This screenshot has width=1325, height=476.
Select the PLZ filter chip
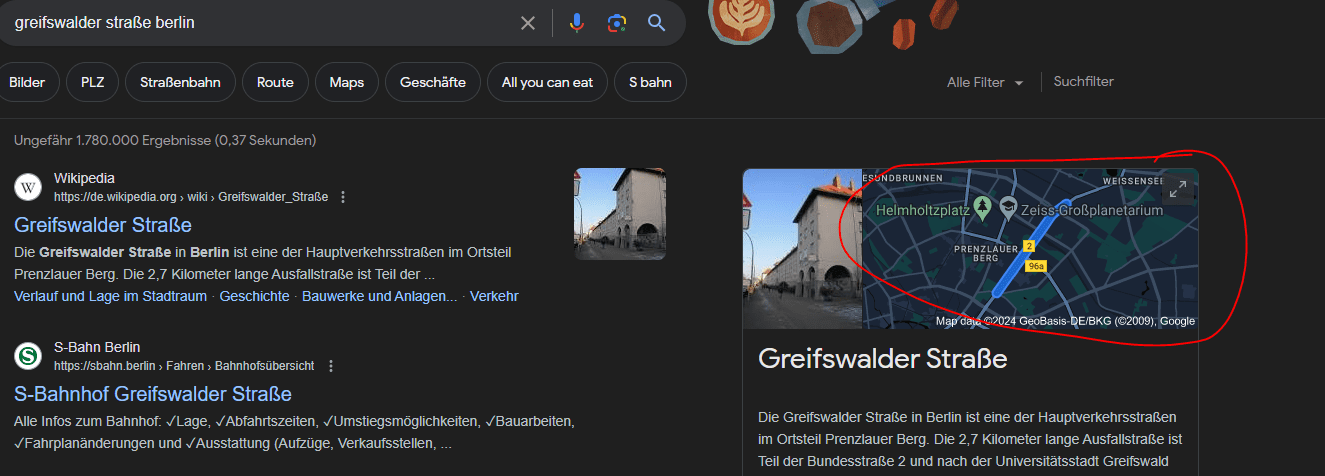(x=92, y=82)
